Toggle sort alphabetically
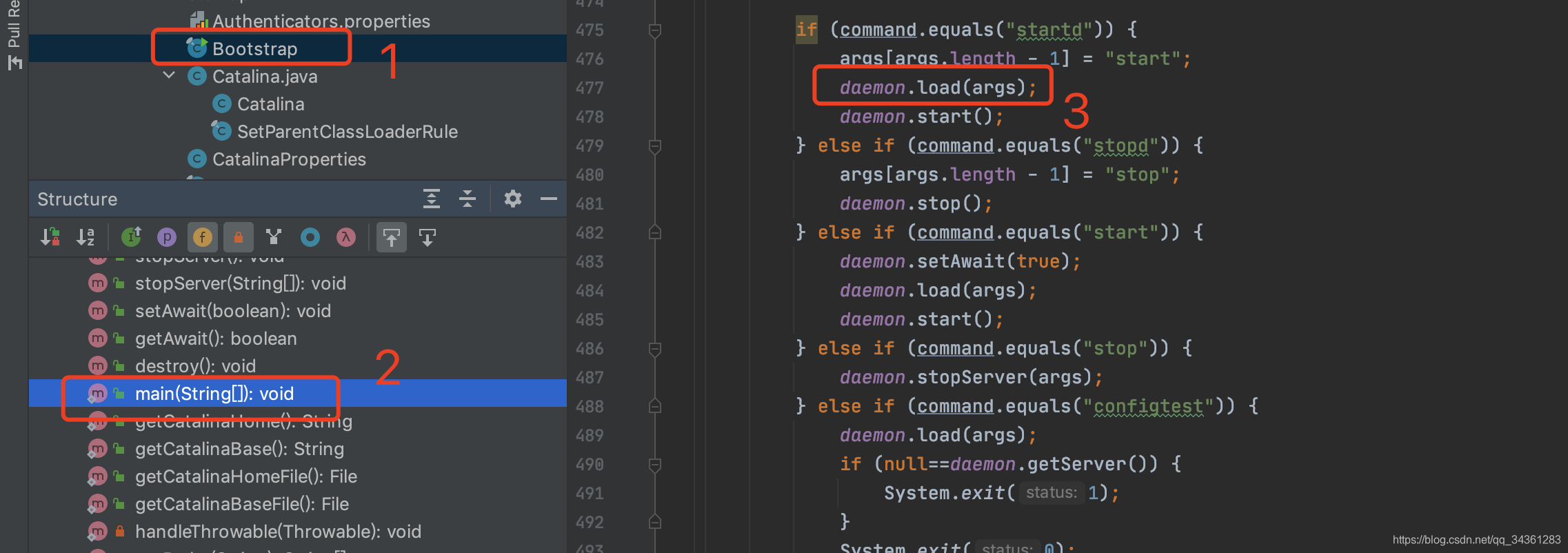1568x553 pixels. pos(86,237)
